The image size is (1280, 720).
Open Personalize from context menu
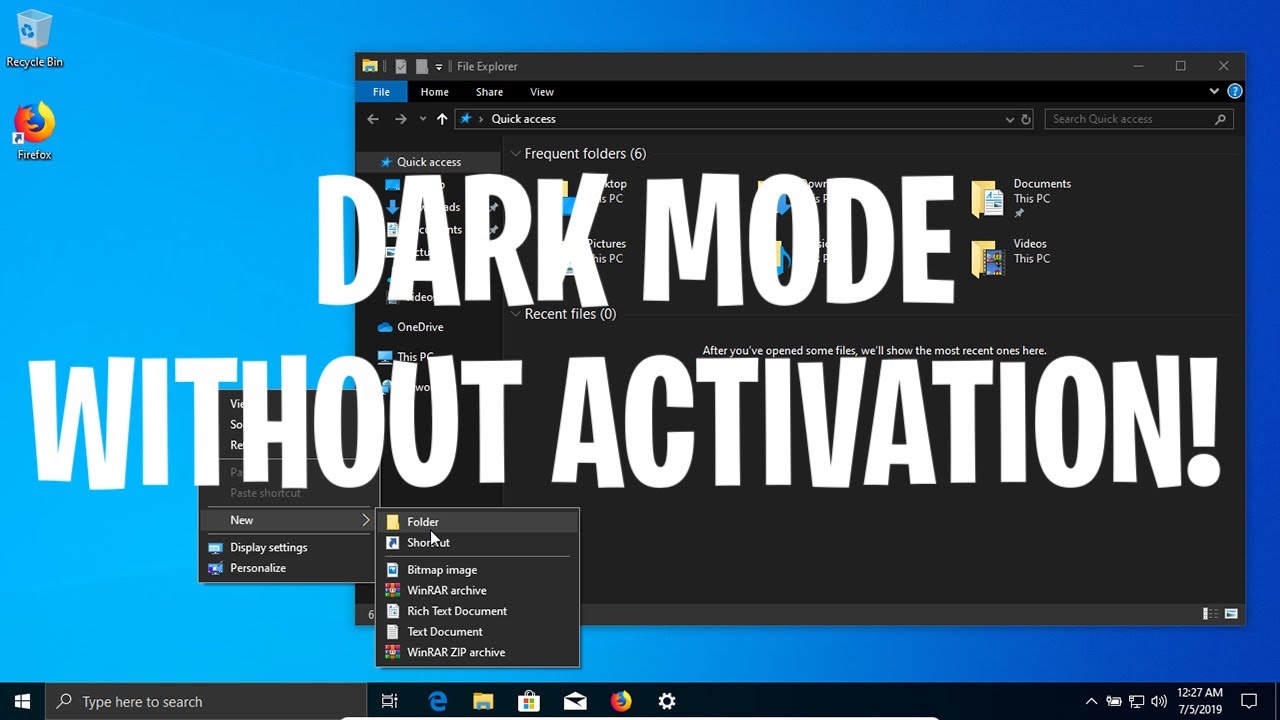288,568
